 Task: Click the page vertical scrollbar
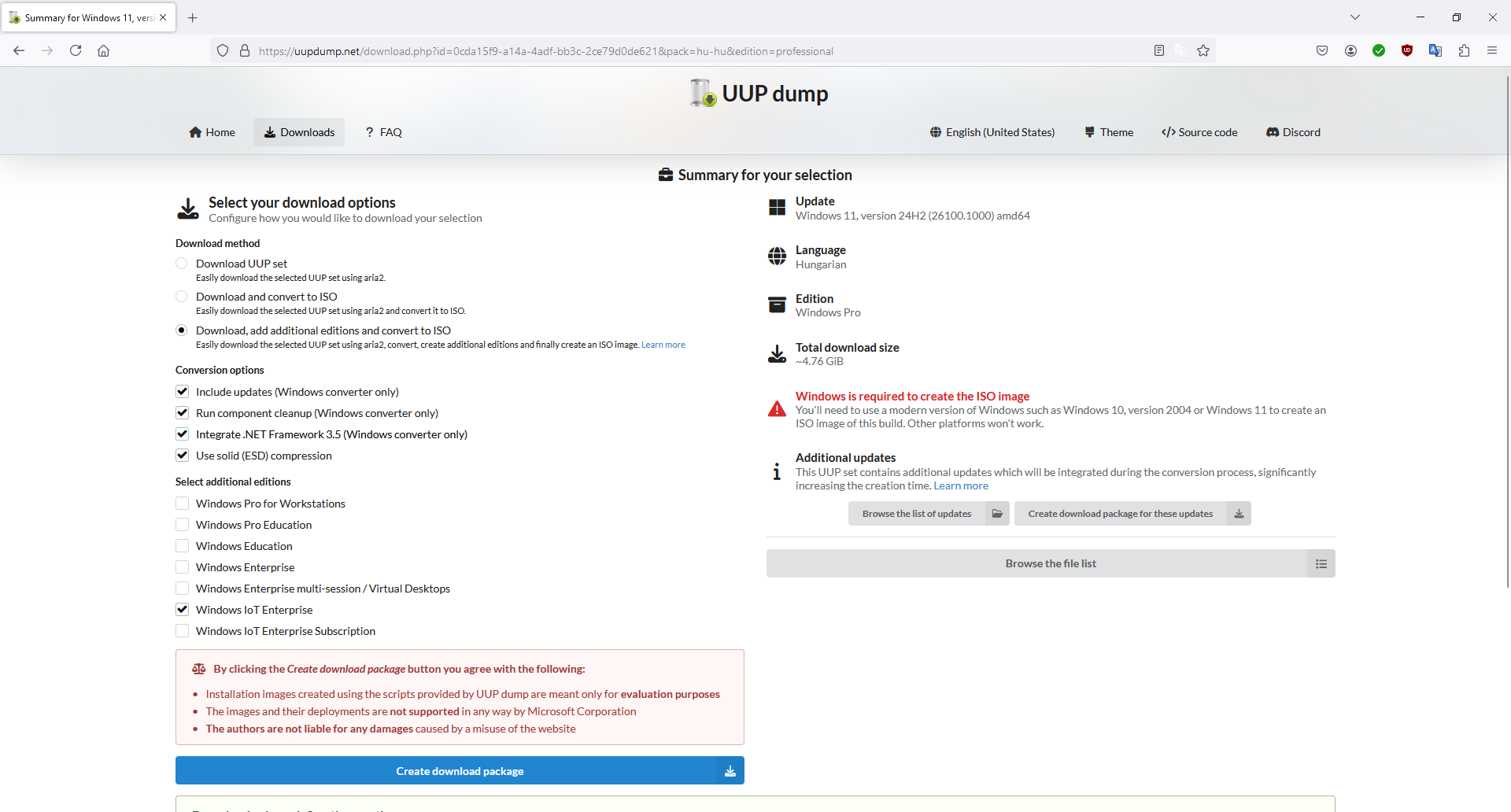[x=1508, y=330]
